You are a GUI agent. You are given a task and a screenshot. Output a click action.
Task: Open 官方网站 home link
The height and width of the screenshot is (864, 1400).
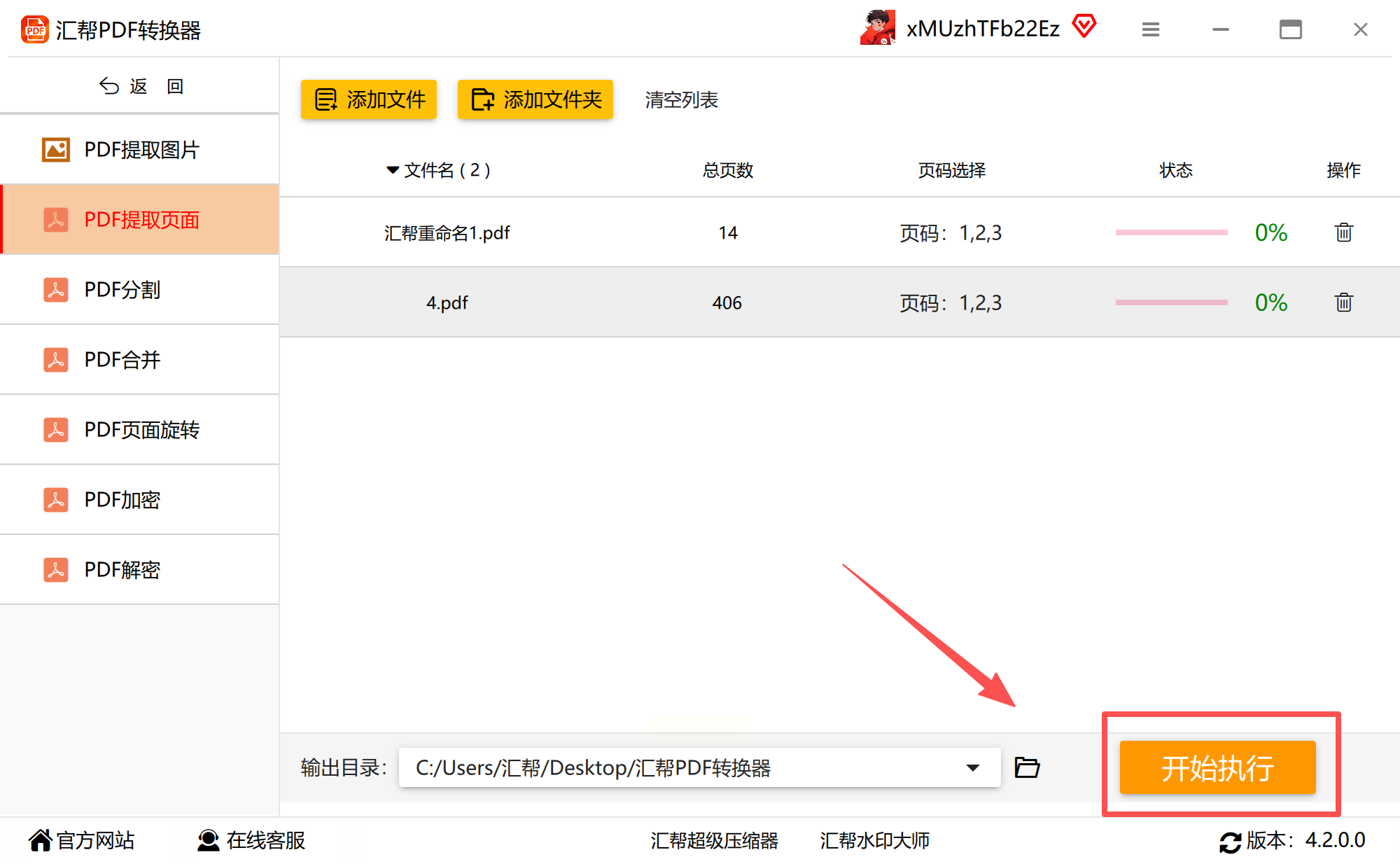point(82,840)
